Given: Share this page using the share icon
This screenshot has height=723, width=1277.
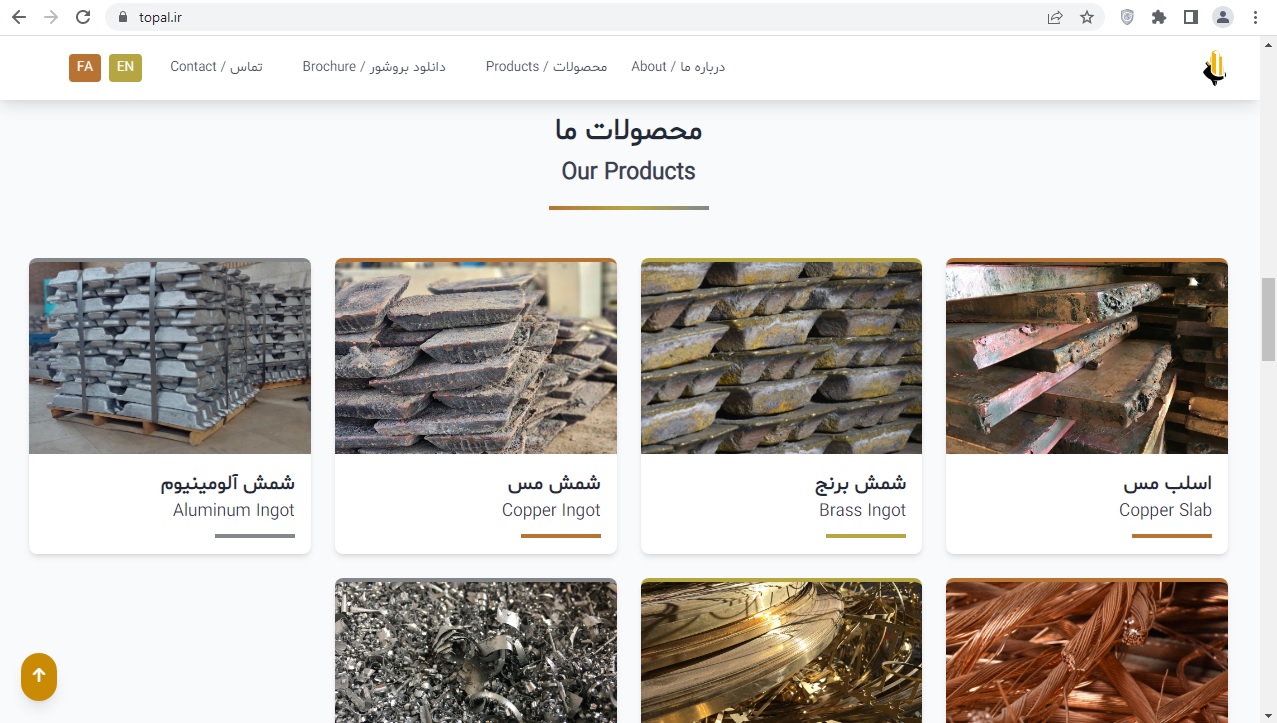Looking at the screenshot, I should click(x=1055, y=17).
